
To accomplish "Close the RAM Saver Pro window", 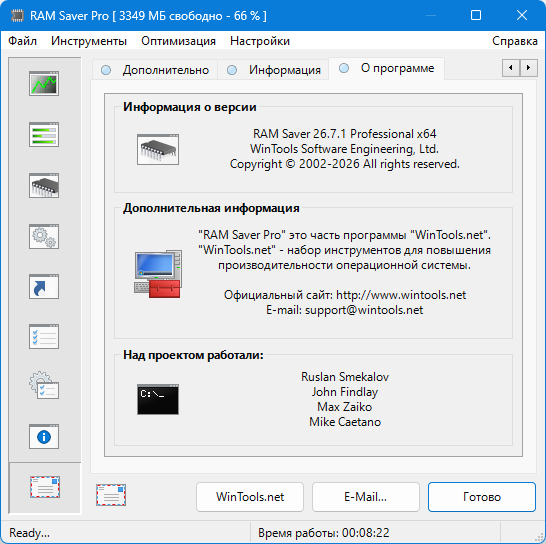I will (522, 15).
